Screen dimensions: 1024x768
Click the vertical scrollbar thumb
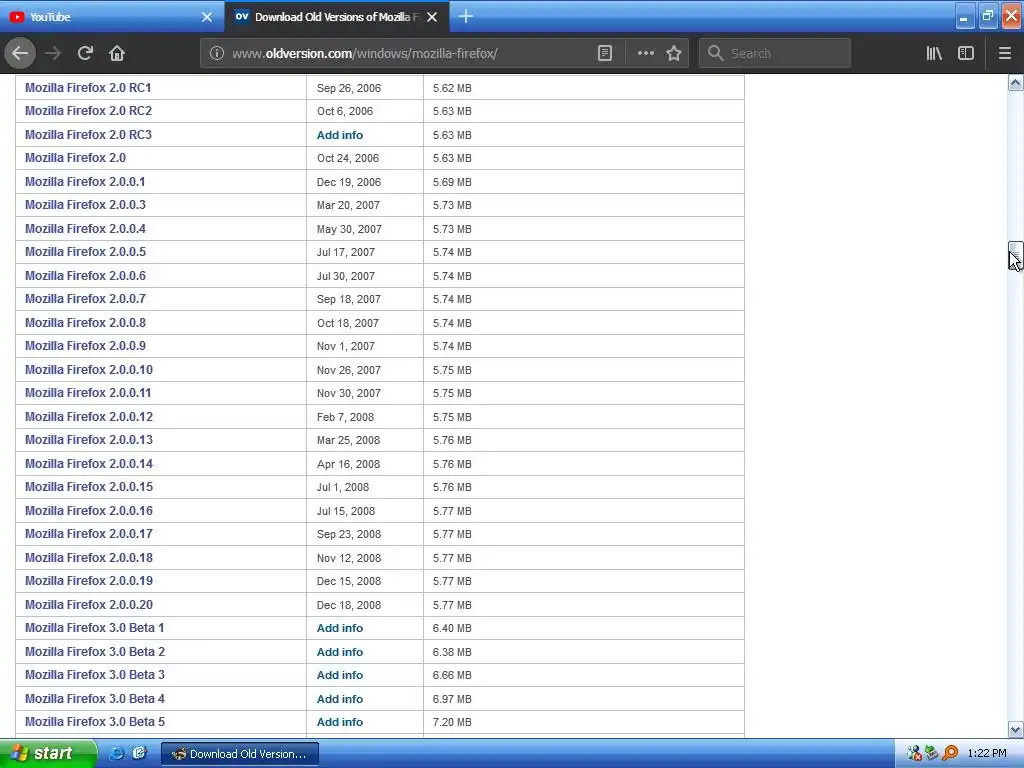(x=1016, y=255)
